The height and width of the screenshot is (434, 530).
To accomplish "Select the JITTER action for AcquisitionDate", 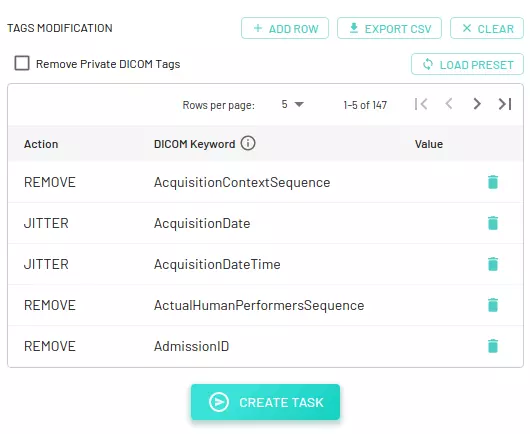I will tap(46, 223).
